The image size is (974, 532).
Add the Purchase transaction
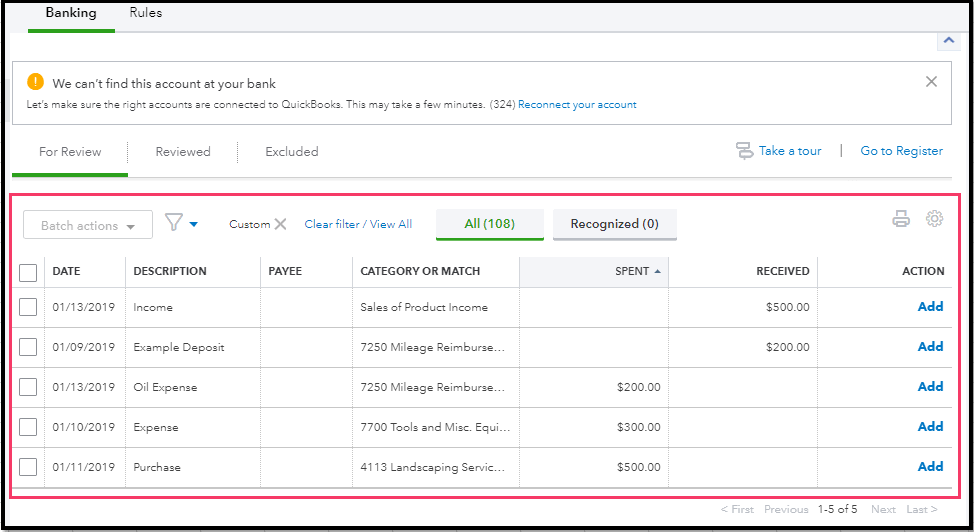click(x=930, y=467)
